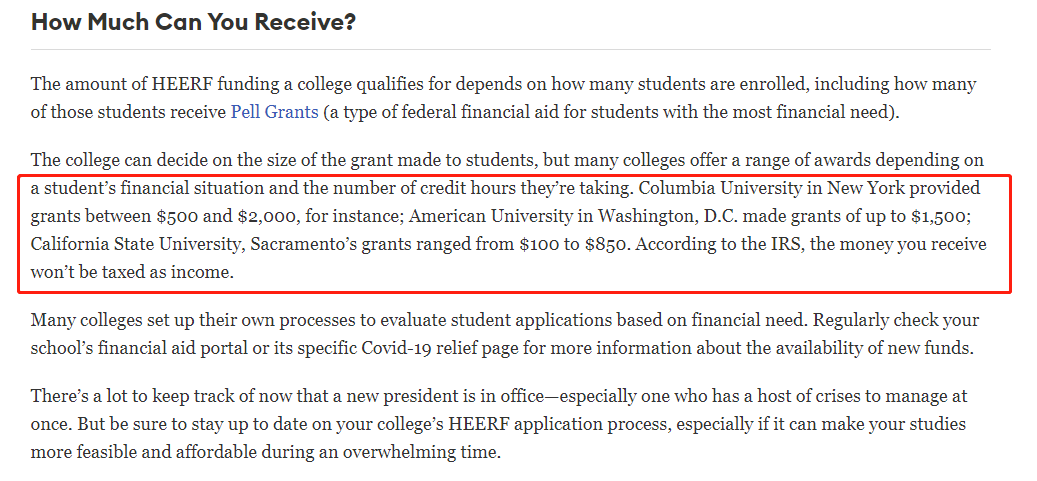Click the horizontal divider under the heading
The image size is (1037, 481).
point(511,50)
